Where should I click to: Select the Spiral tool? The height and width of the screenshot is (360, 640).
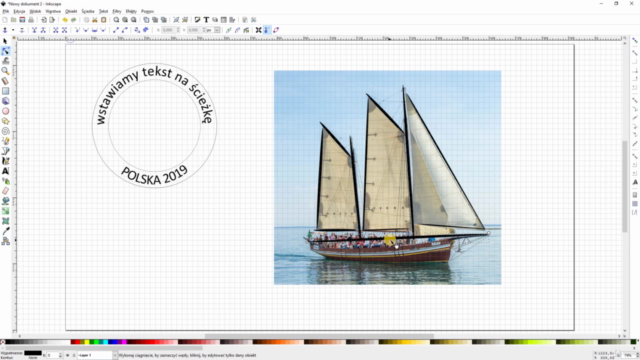5,131
